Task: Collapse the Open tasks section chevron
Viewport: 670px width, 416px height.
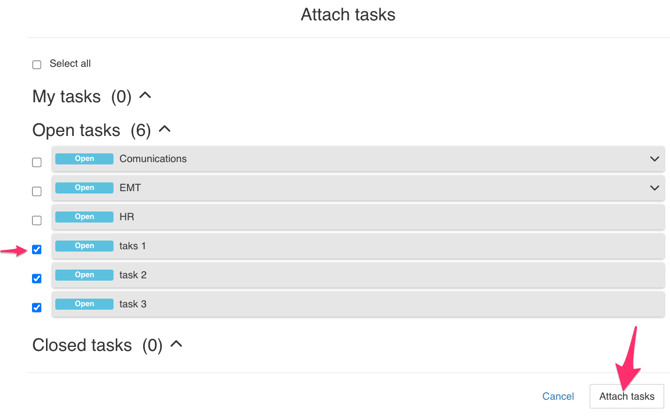Action: 165,129
